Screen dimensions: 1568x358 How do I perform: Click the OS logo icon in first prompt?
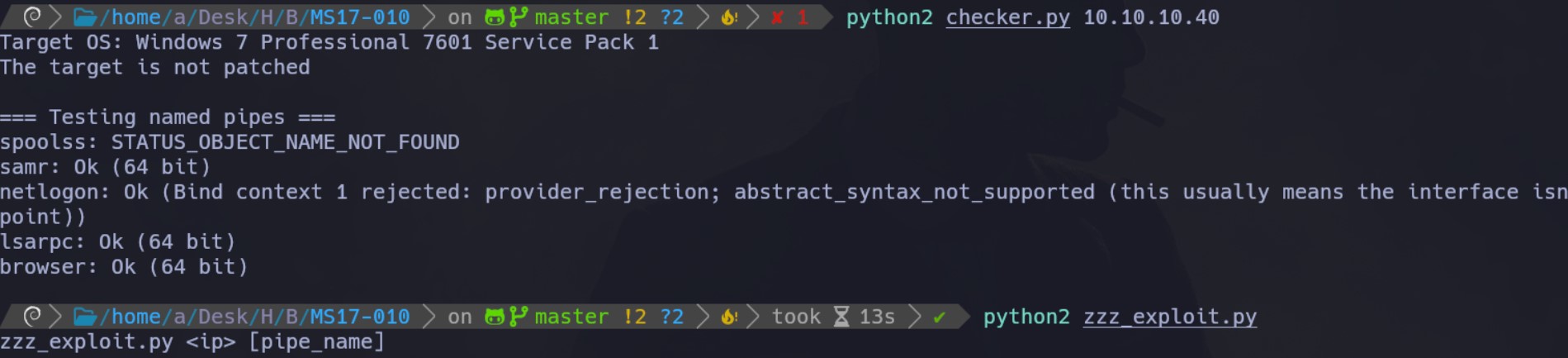pos(32,17)
